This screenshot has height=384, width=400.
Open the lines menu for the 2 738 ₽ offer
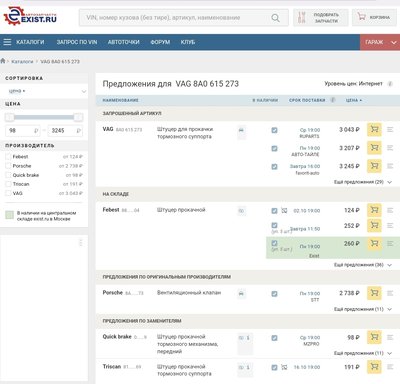click(390, 293)
